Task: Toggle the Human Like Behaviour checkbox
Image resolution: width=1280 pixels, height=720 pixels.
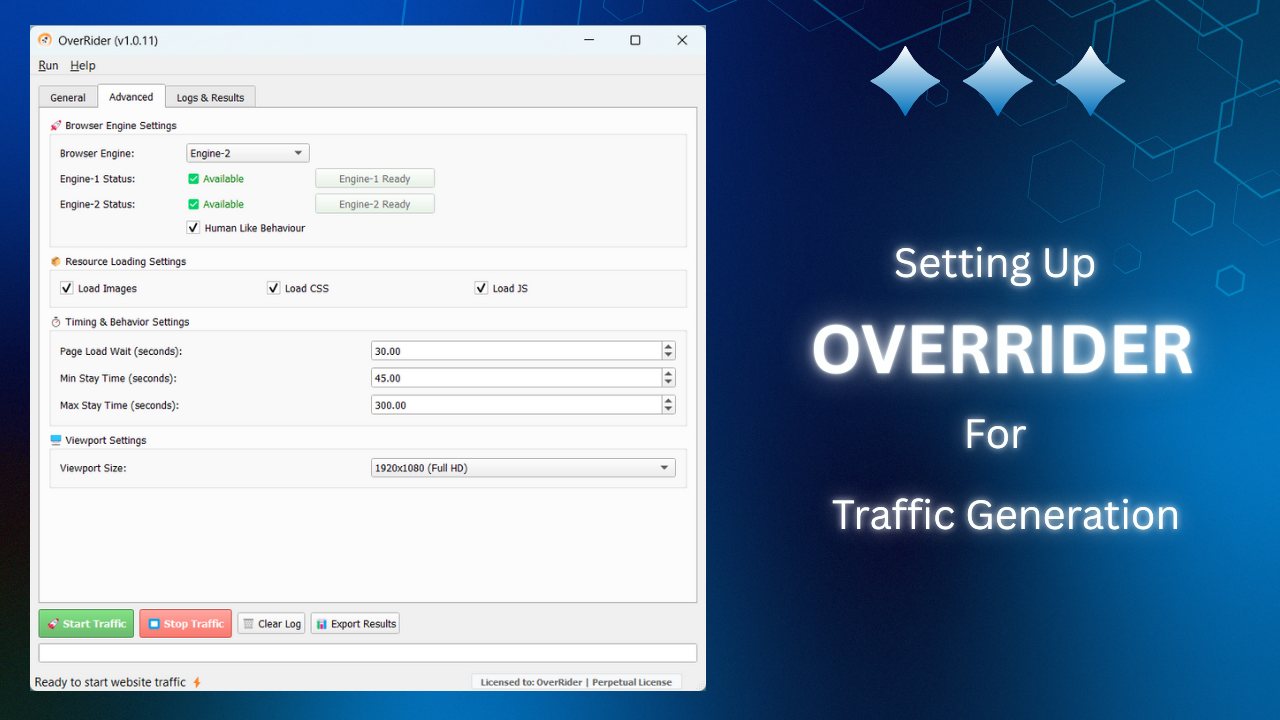Action: click(194, 228)
